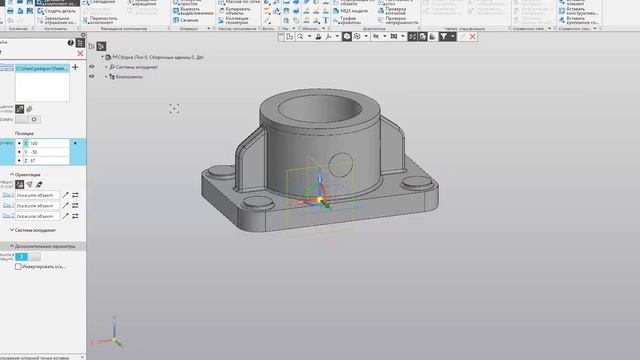Click the red X in view toolbar
The image size is (640, 360).
(x=473, y=37)
